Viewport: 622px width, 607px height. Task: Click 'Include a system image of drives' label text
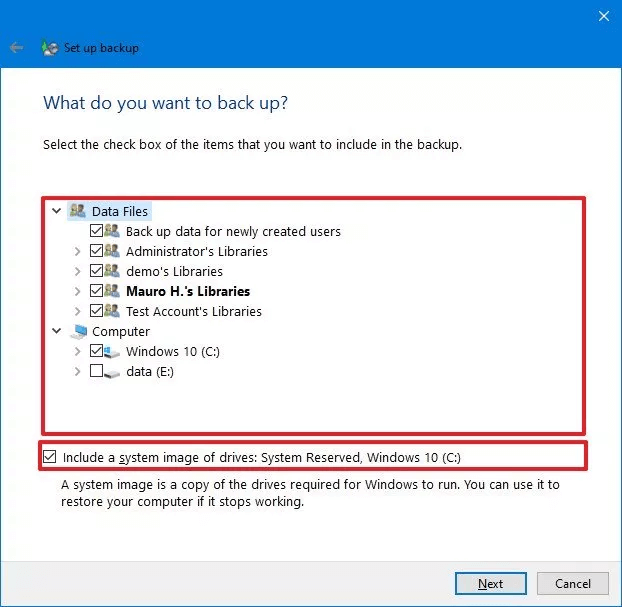262,457
